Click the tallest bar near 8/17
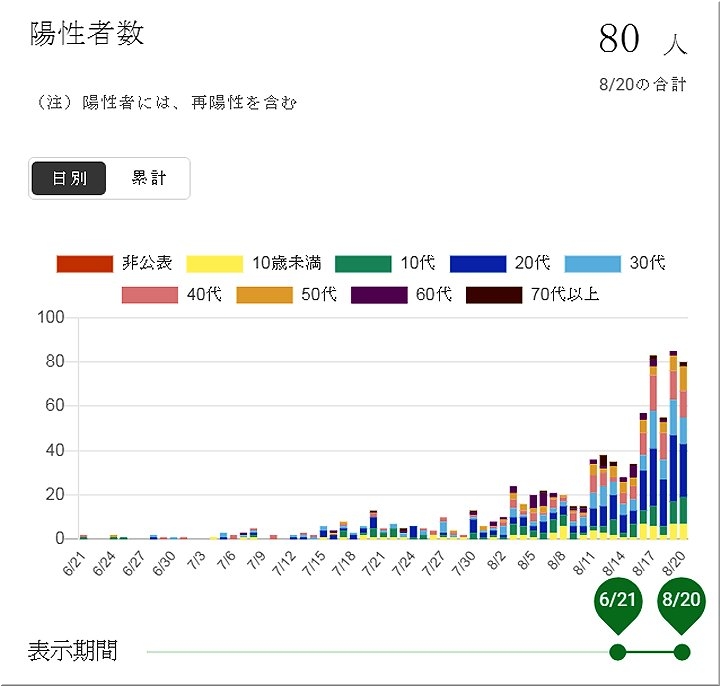 click(x=653, y=450)
